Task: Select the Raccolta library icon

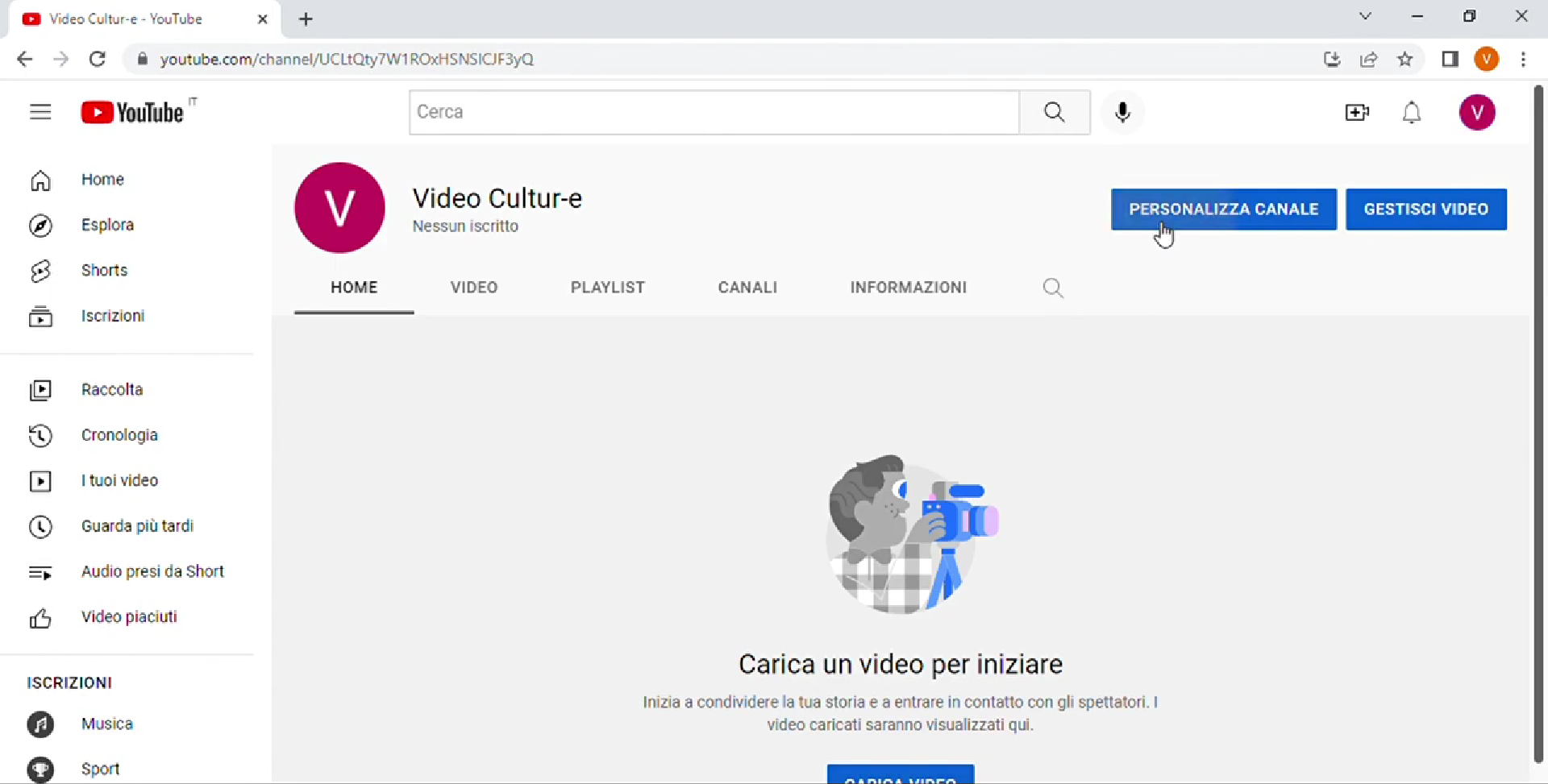Action: (40, 390)
